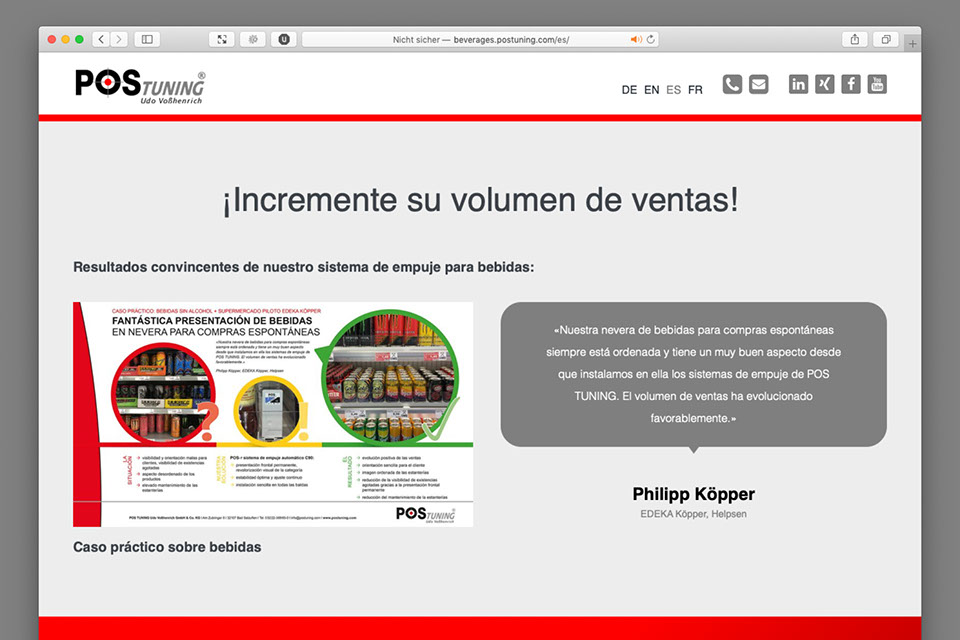Mute audio via address bar speaker icon

(635, 39)
